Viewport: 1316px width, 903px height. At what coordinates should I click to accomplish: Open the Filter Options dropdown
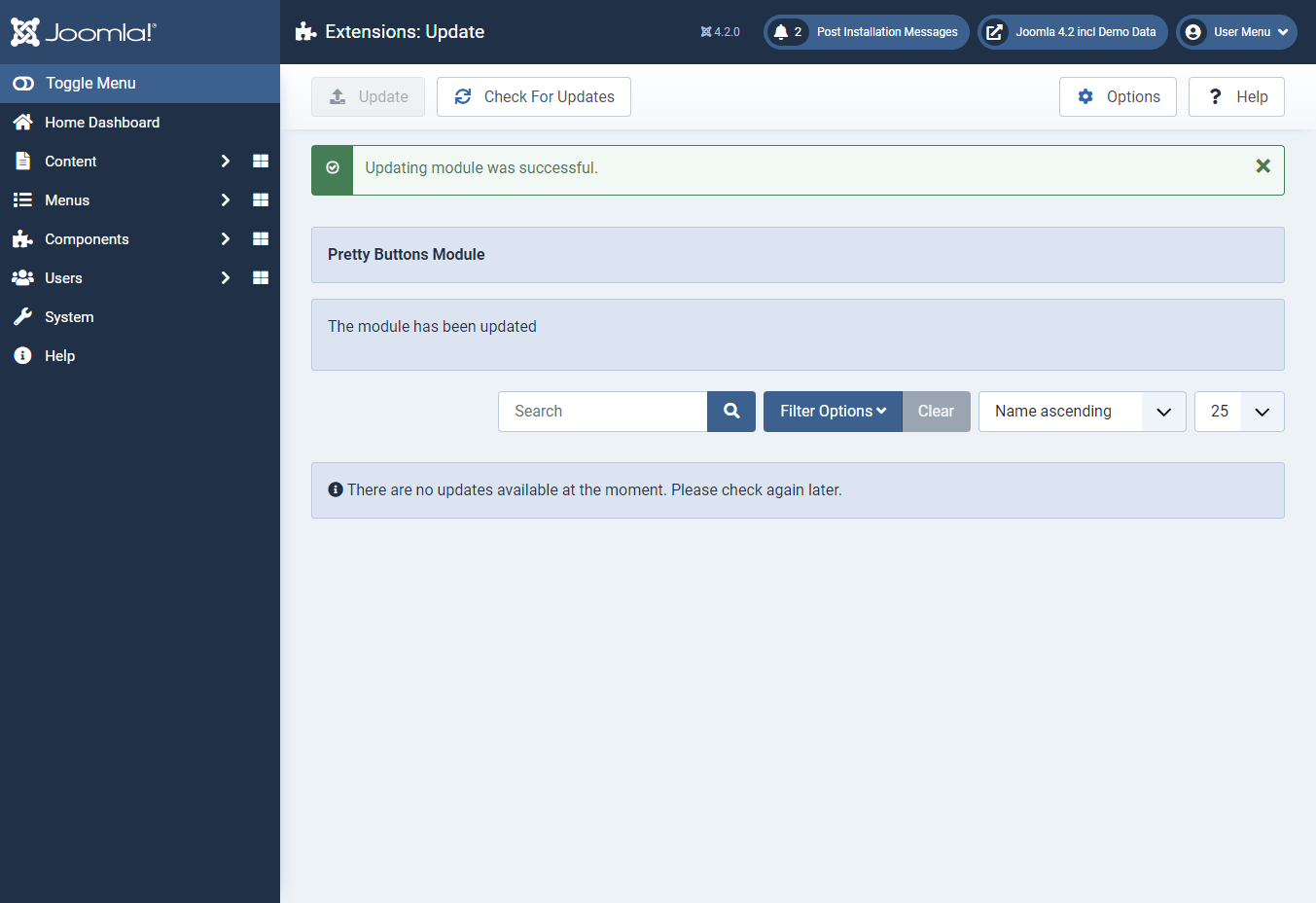833,411
